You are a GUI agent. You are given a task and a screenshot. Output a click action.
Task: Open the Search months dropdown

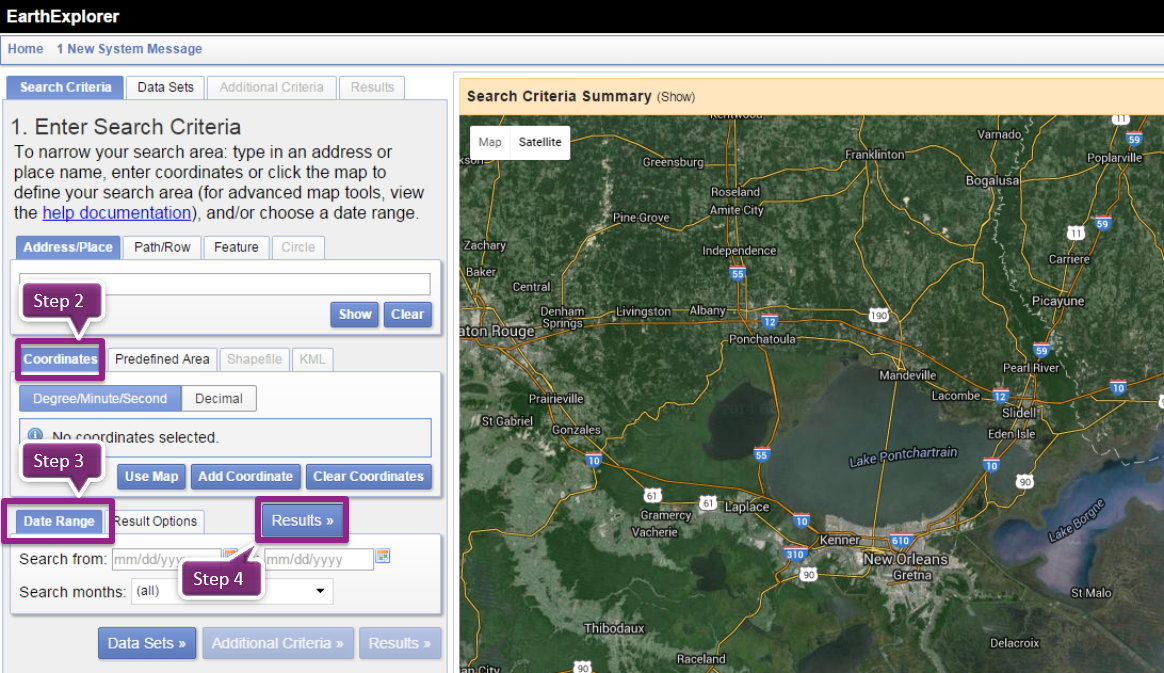pos(232,591)
